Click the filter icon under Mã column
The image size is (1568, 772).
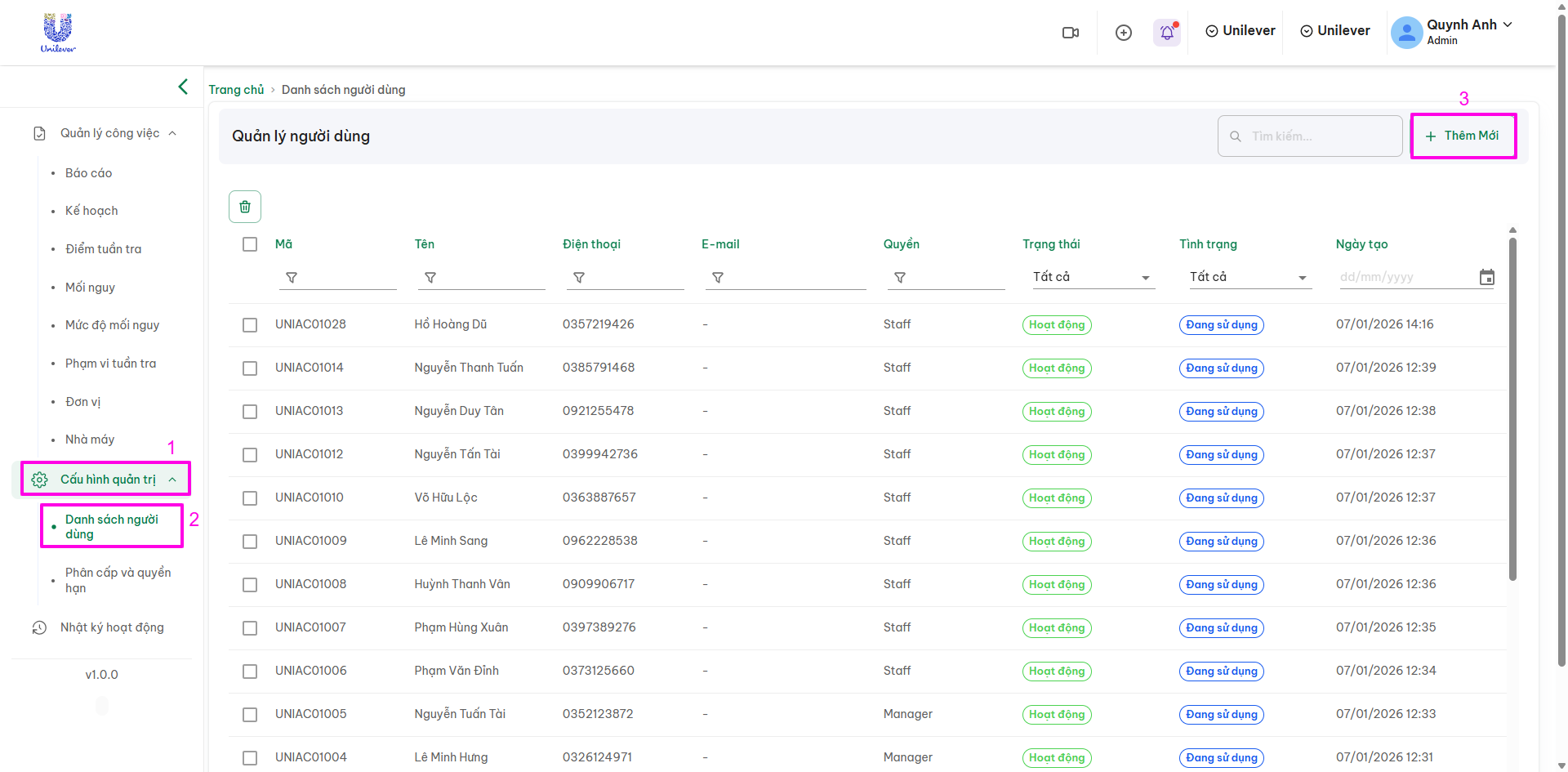pos(292,278)
